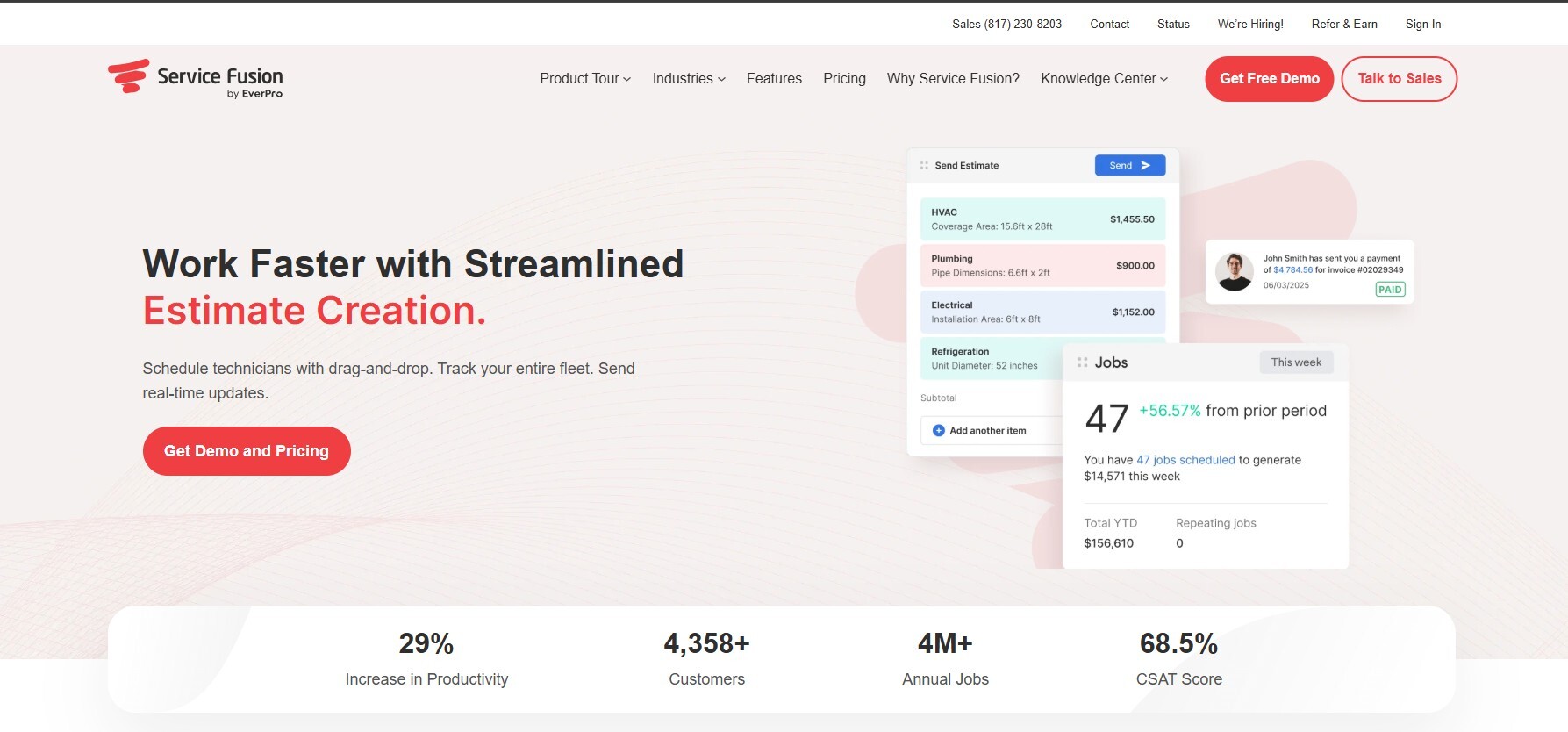The image size is (1568, 732).
Task: Select Why Service Fusion? in navigation
Action: (x=953, y=78)
